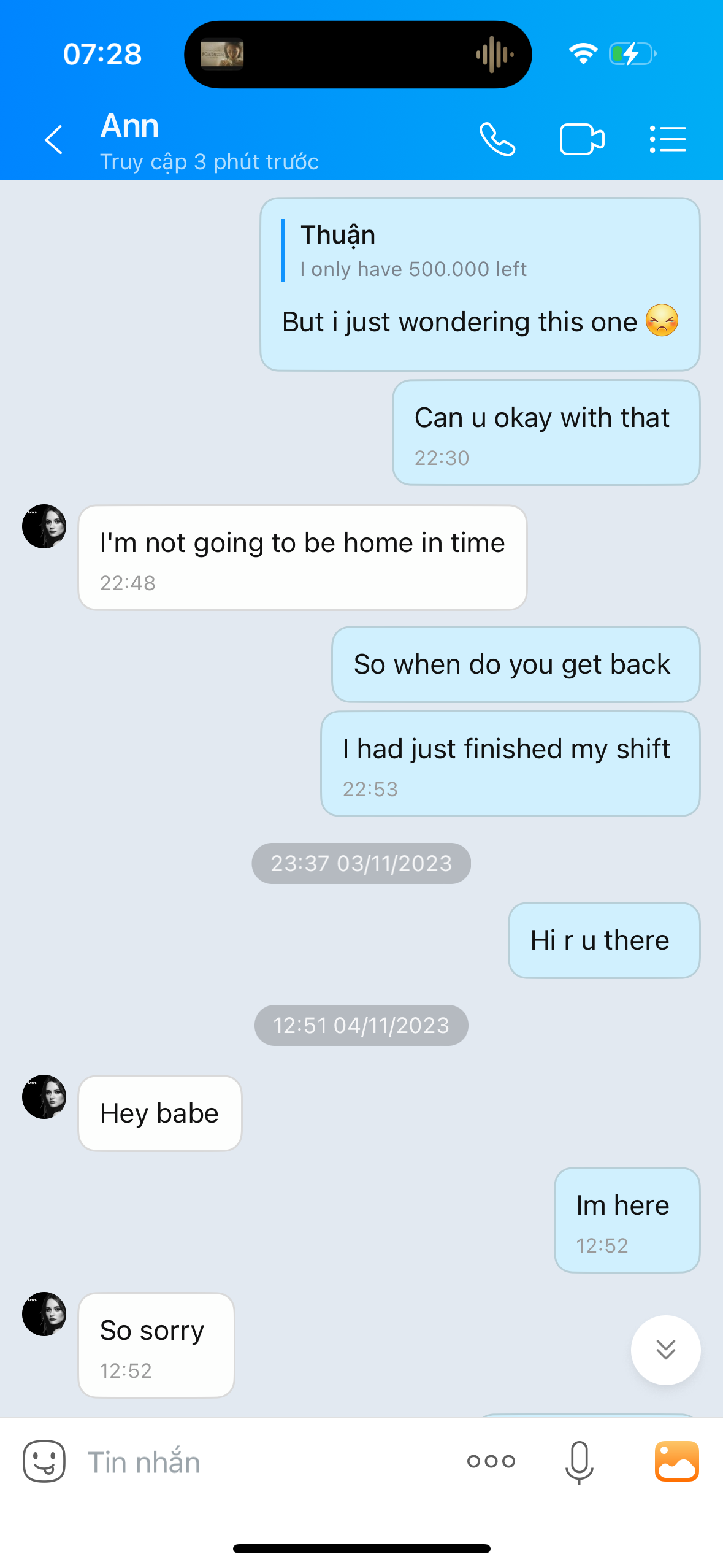Tap the 'Hi r u there' message bubble
This screenshot has width=723, height=1568.
[x=604, y=940]
